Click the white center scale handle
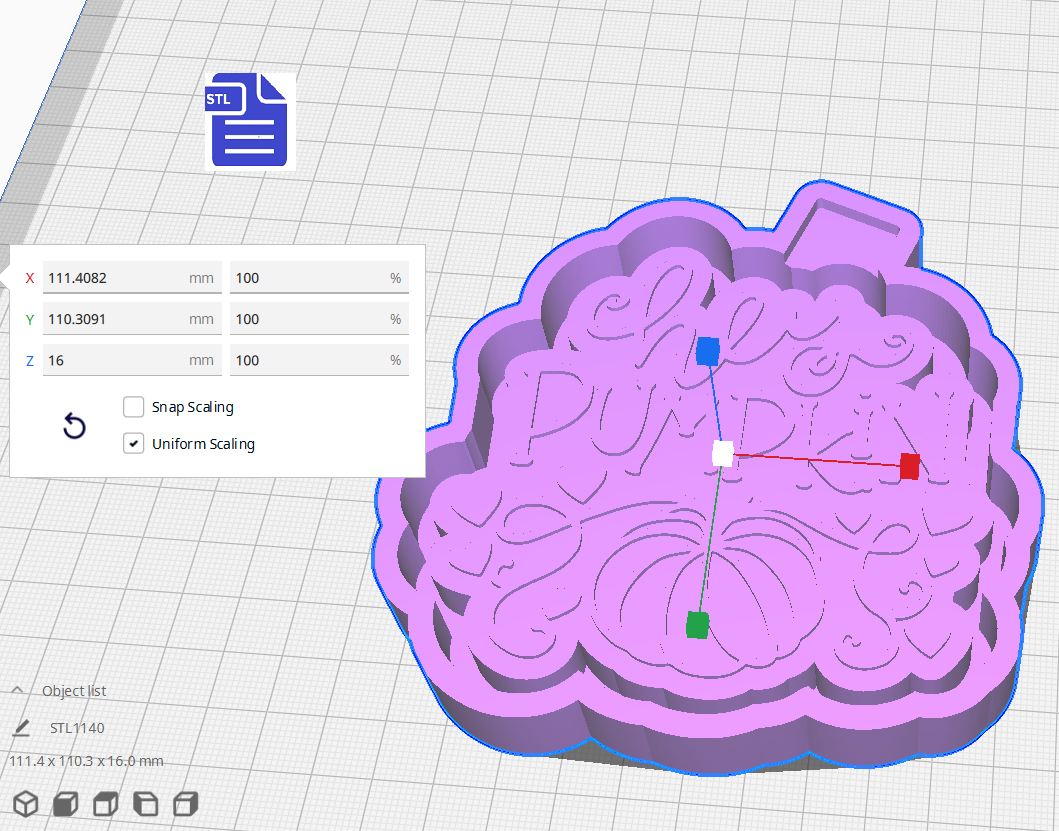 click(723, 453)
